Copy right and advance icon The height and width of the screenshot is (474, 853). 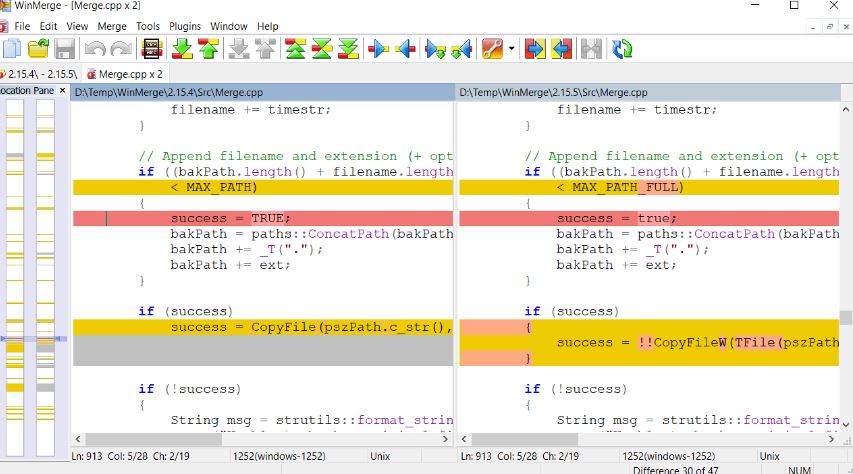click(x=435, y=49)
